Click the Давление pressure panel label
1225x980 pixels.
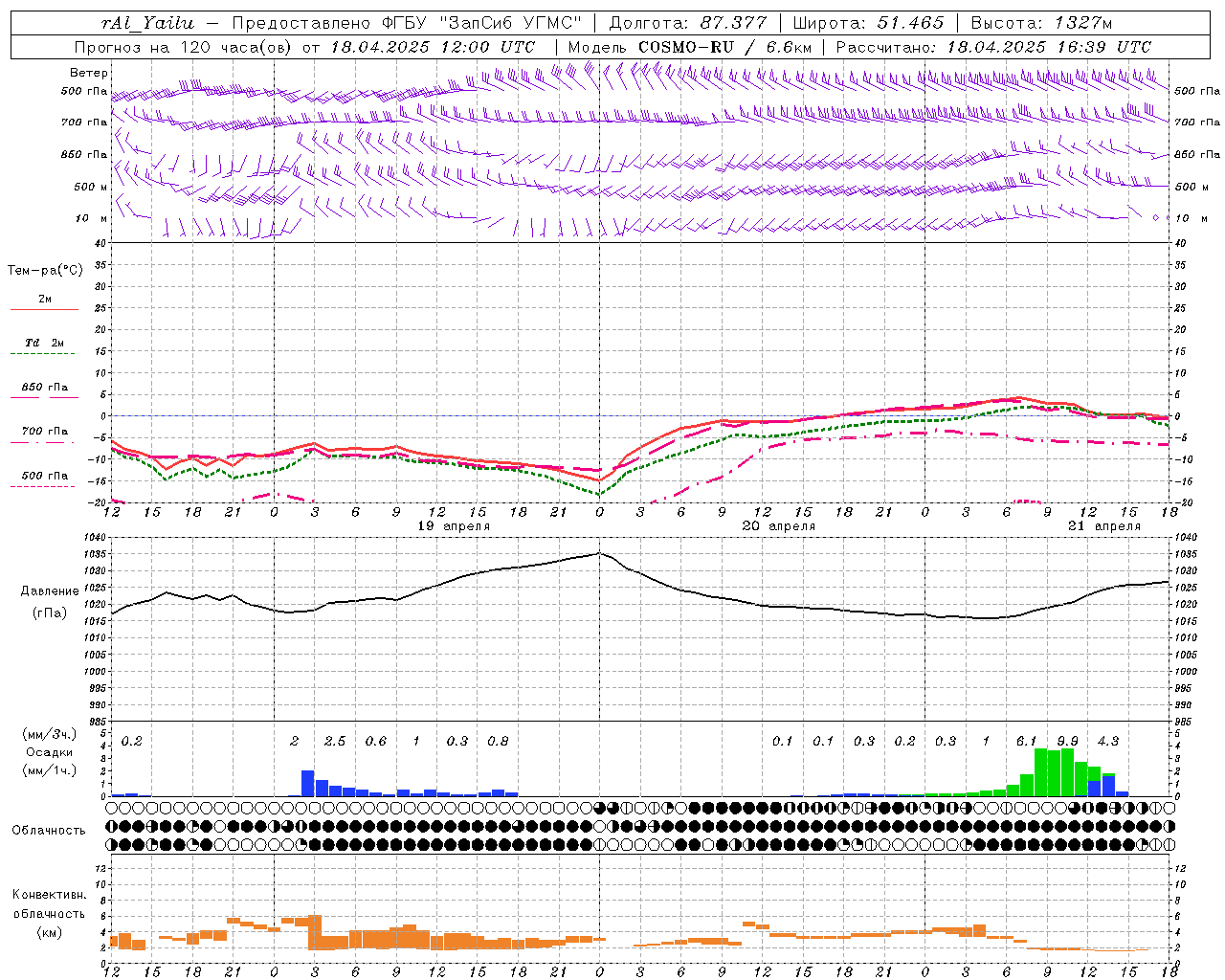50,591
